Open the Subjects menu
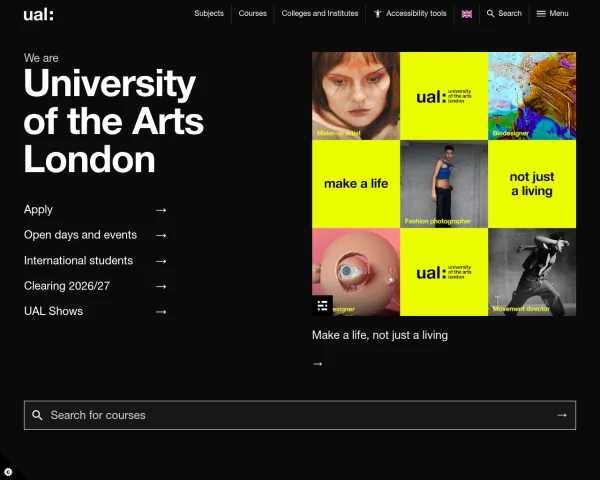Screen dimensions: 600x480 pos(209,13)
